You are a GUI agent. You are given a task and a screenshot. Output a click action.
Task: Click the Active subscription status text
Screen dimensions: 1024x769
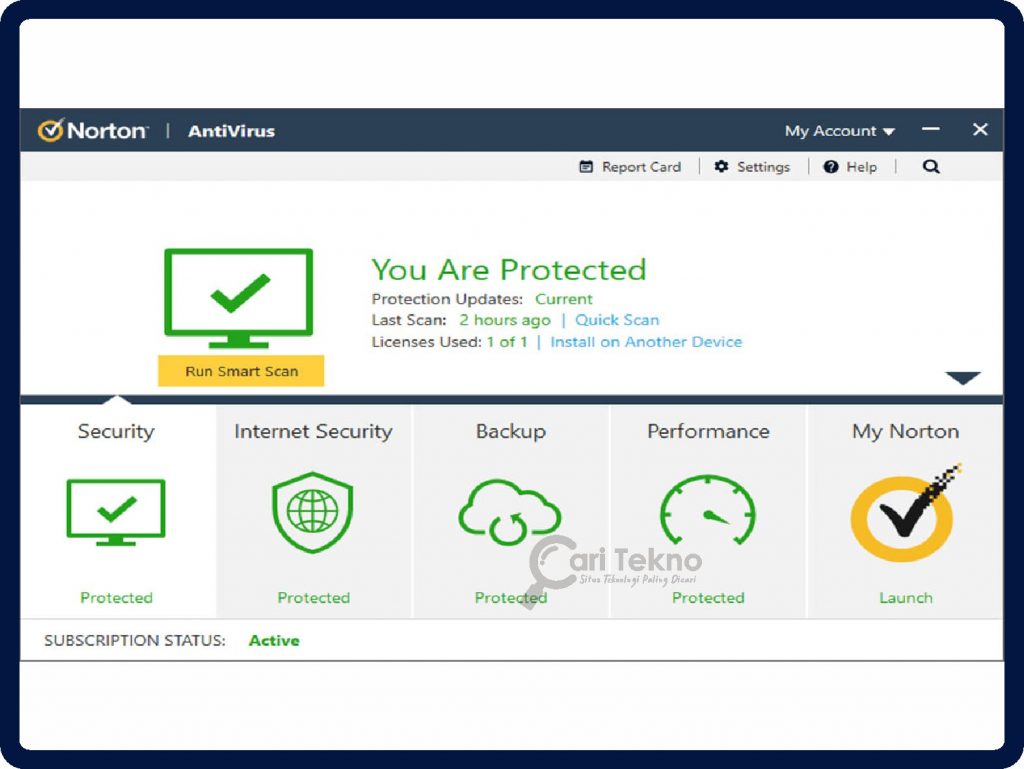[x=274, y=640]
